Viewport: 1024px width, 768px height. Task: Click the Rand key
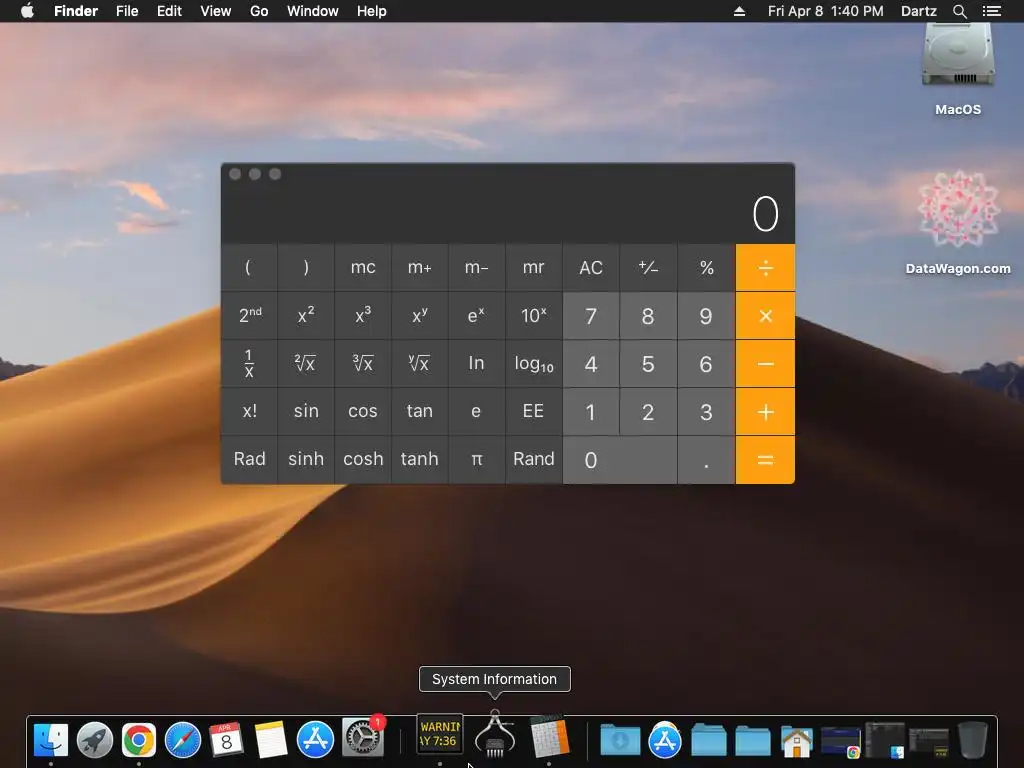click(534, 459)
